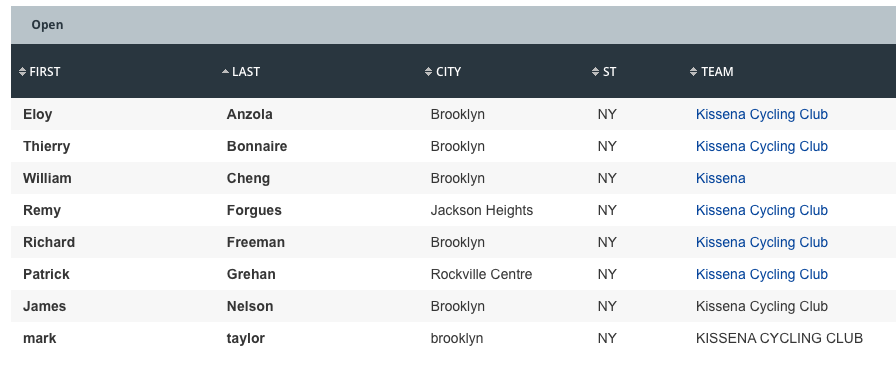Viewport: 896px width, 366px height.
Task: Click the FIRST column header label
Action: click(x=45, y=71)
